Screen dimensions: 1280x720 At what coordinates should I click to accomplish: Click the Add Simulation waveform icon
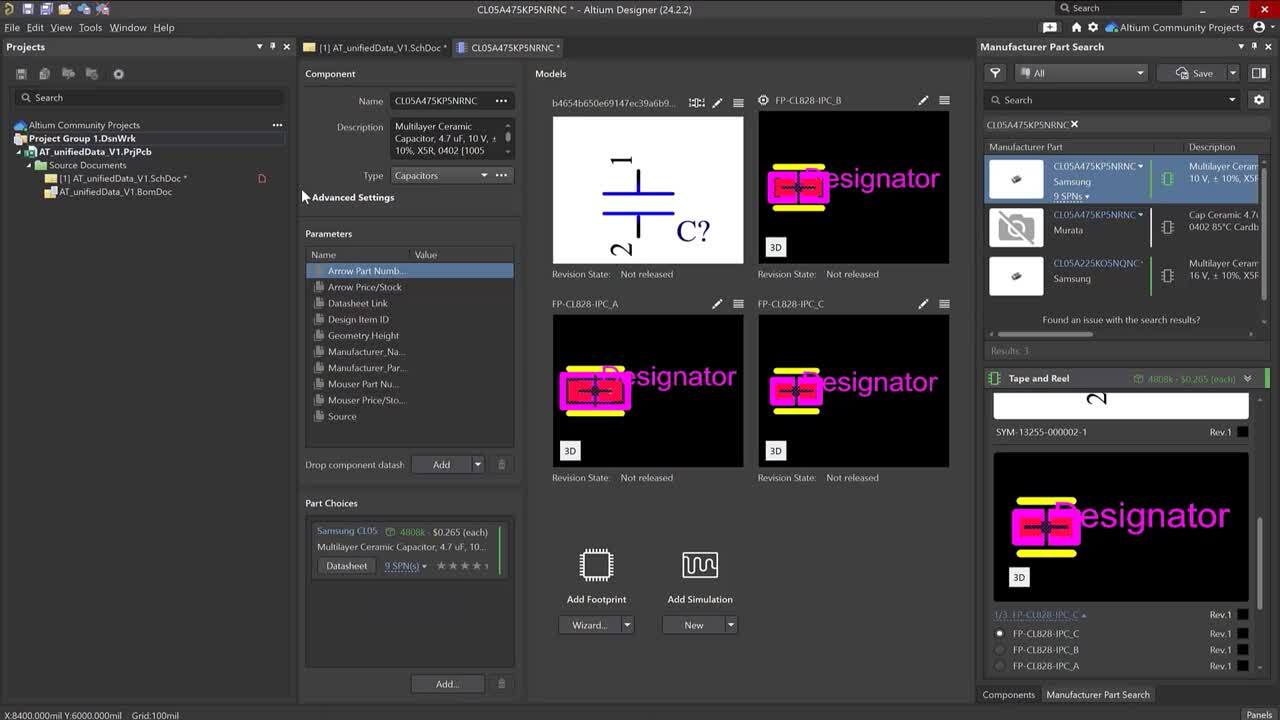(x=700, y=565)
